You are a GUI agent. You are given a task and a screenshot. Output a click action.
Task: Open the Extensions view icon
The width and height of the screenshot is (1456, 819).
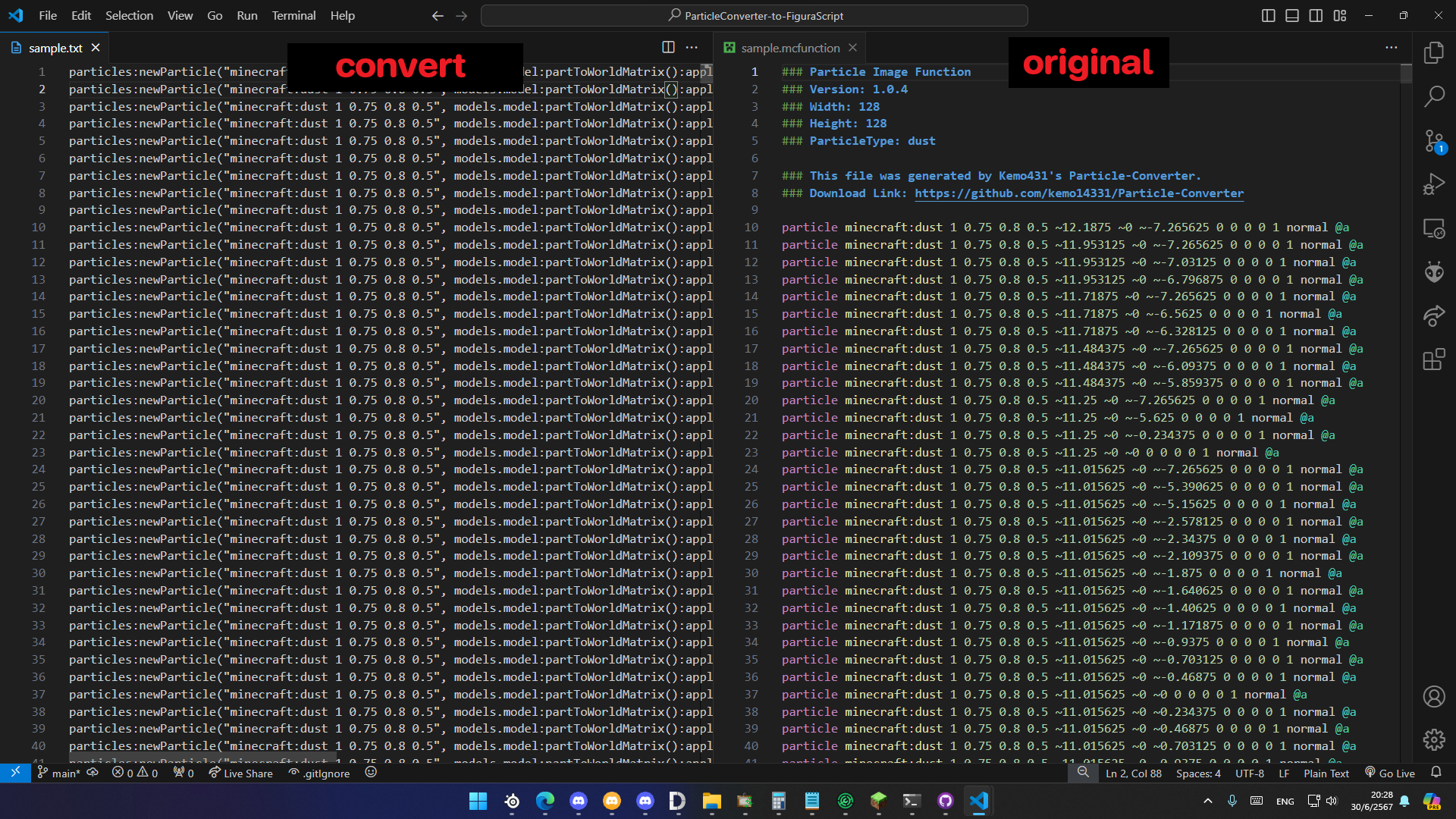[1433, 359]
